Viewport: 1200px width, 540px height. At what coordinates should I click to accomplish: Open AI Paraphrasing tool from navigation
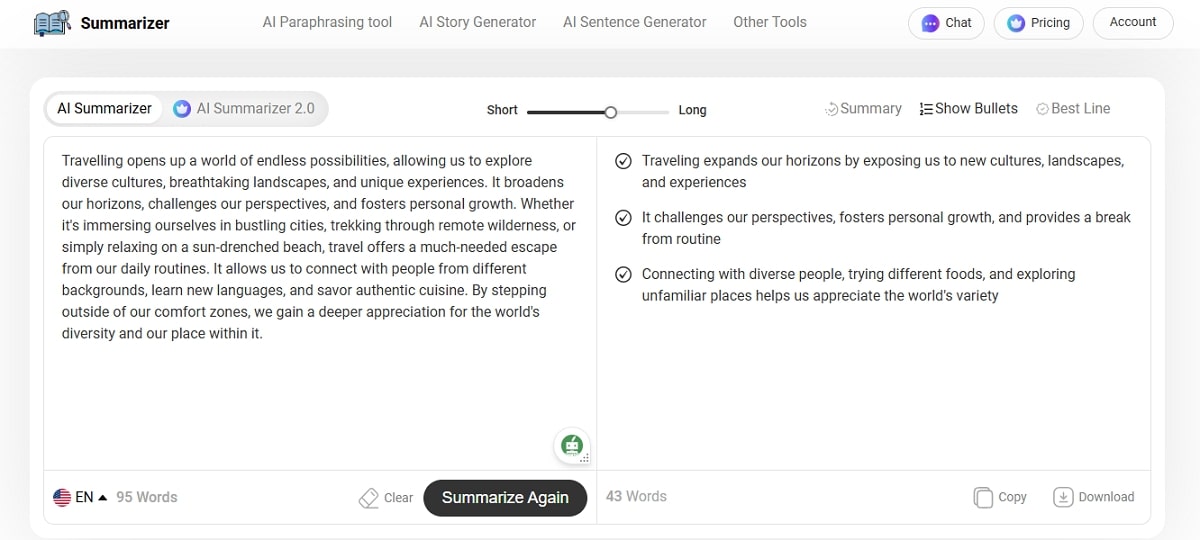point(327,22)
